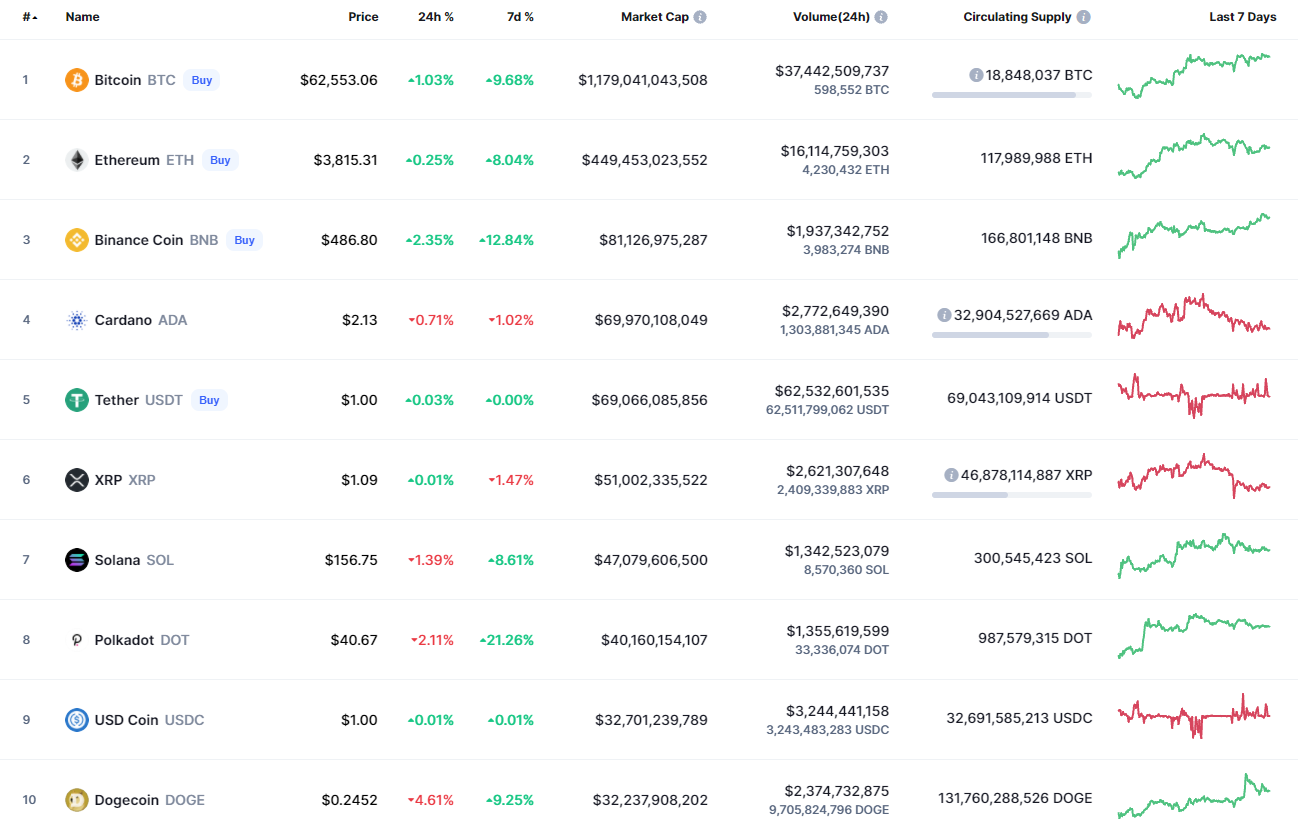The width and height of the screenshot is (1298, 834).
Task: Open the Volume(24h) info icon
Action: point(881,17)
